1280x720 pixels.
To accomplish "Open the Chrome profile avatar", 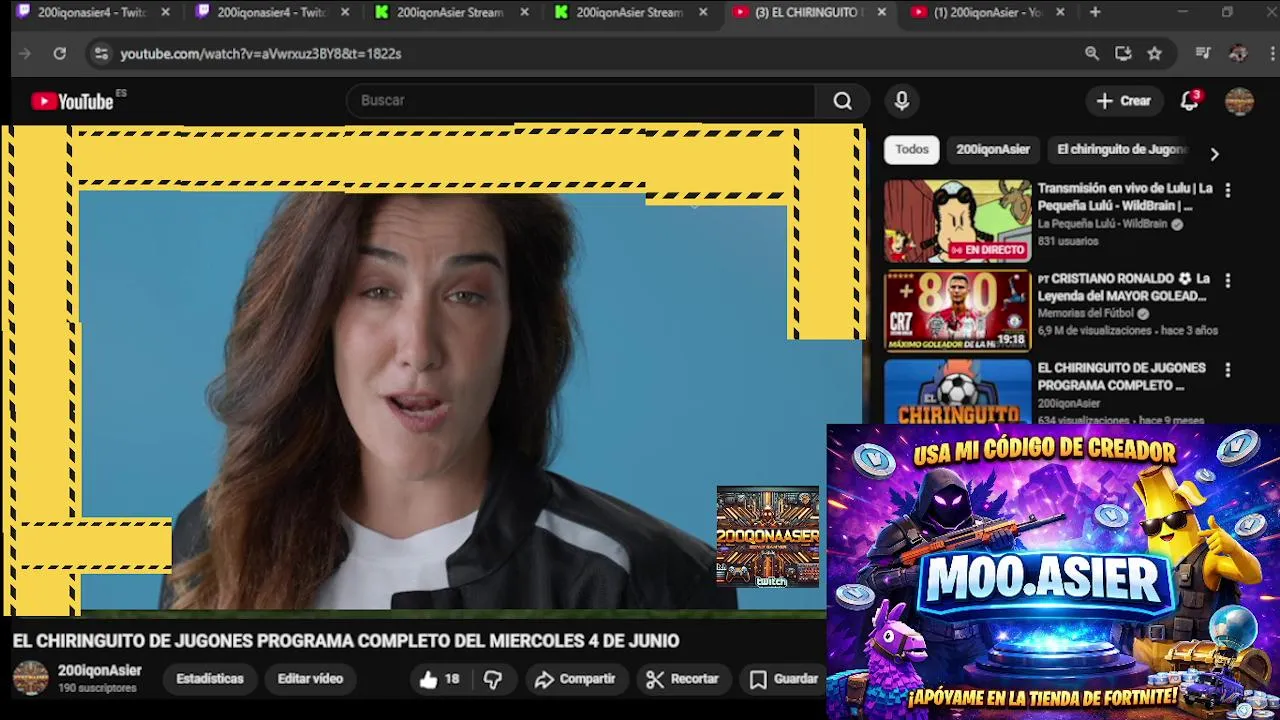I will point(1238,54).
